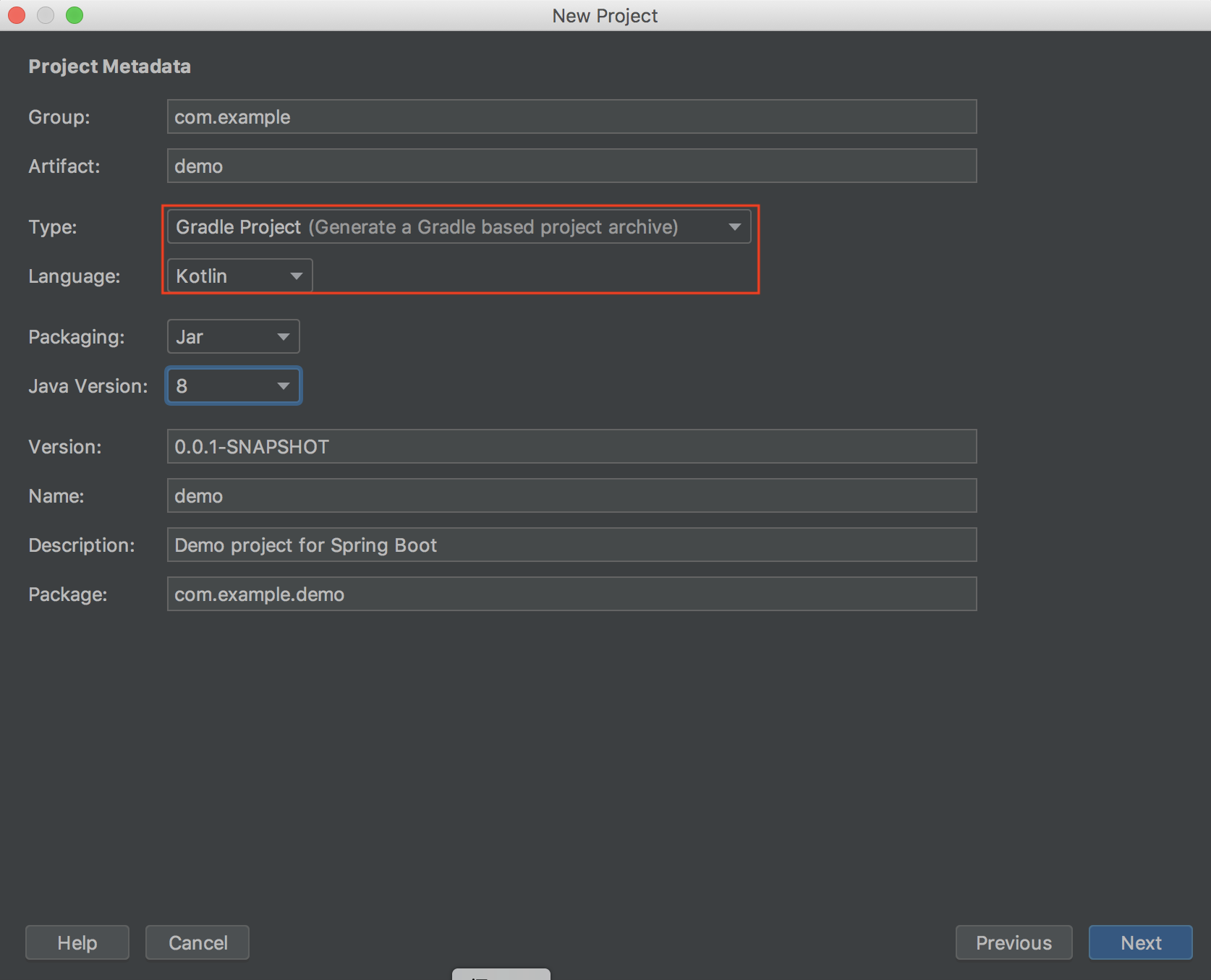Click the Project Metadata heading

(x=109, y=67)
